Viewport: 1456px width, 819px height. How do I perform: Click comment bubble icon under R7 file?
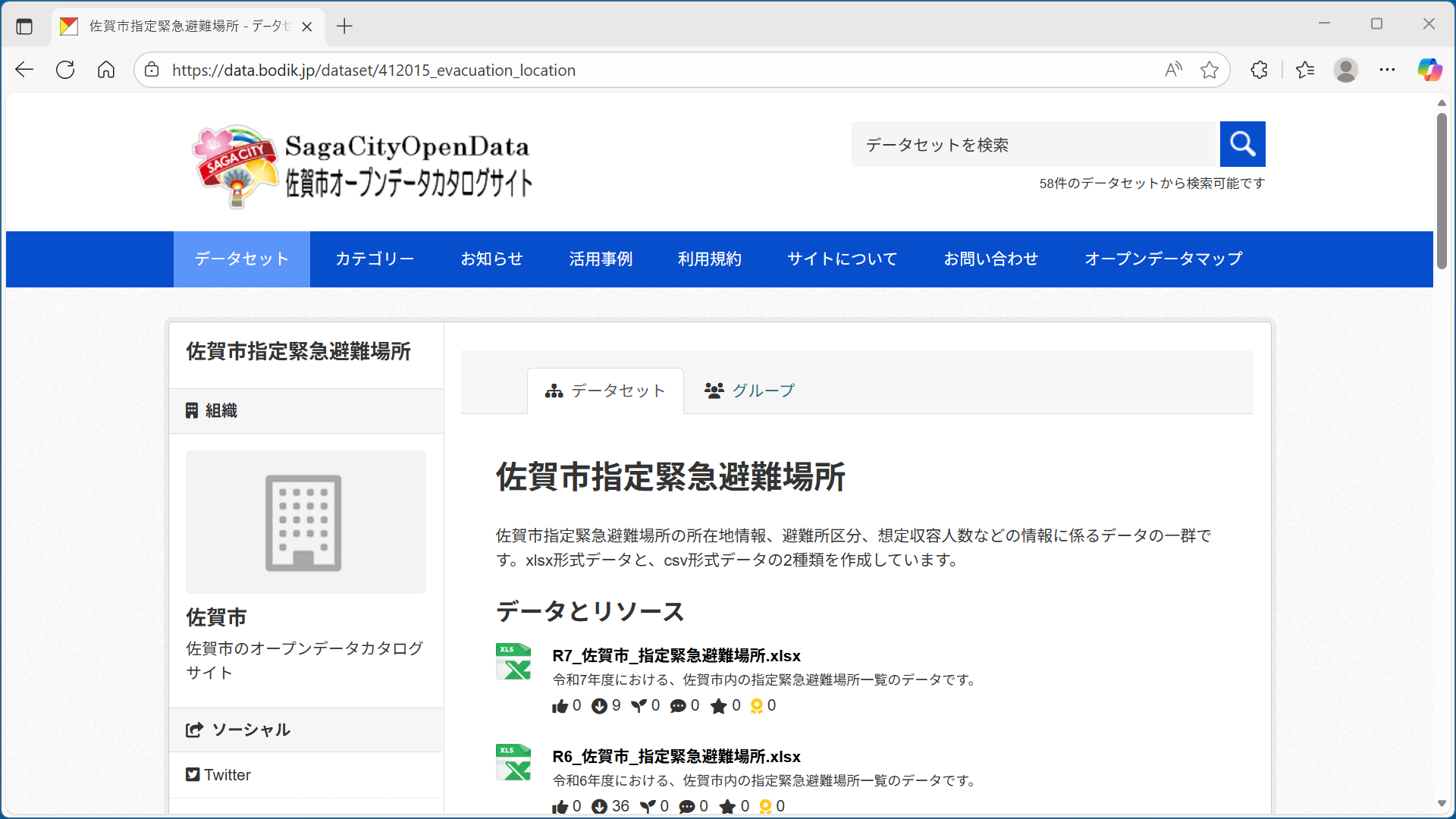tap(678, 707)
